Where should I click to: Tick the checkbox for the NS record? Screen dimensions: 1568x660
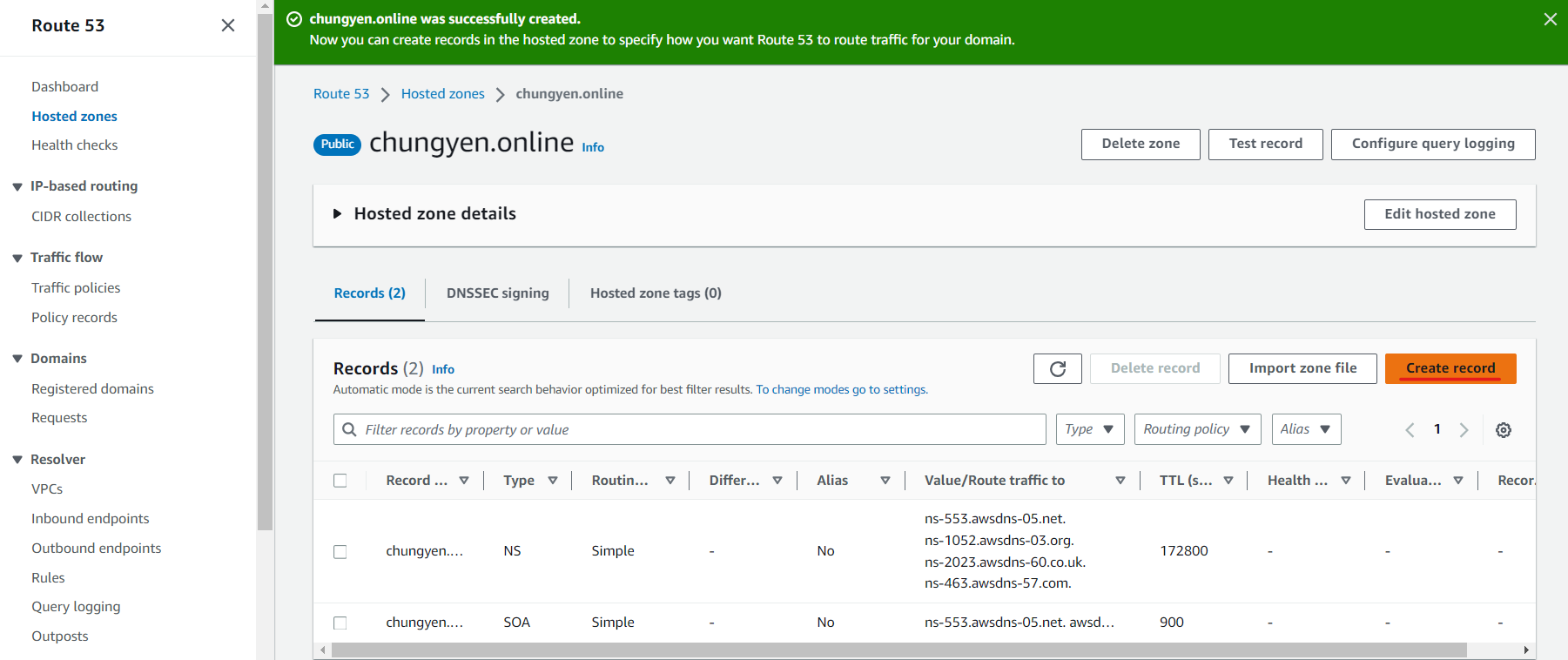(340, 552)
